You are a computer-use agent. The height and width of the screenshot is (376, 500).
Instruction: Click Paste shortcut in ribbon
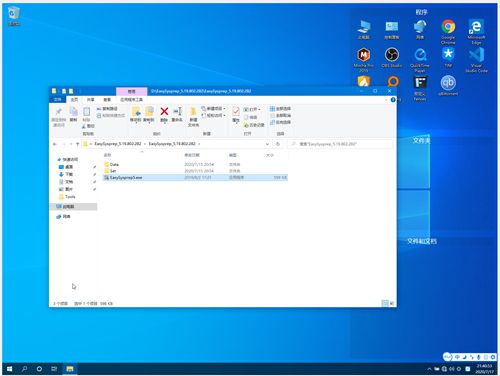click(x=111, y=115)
